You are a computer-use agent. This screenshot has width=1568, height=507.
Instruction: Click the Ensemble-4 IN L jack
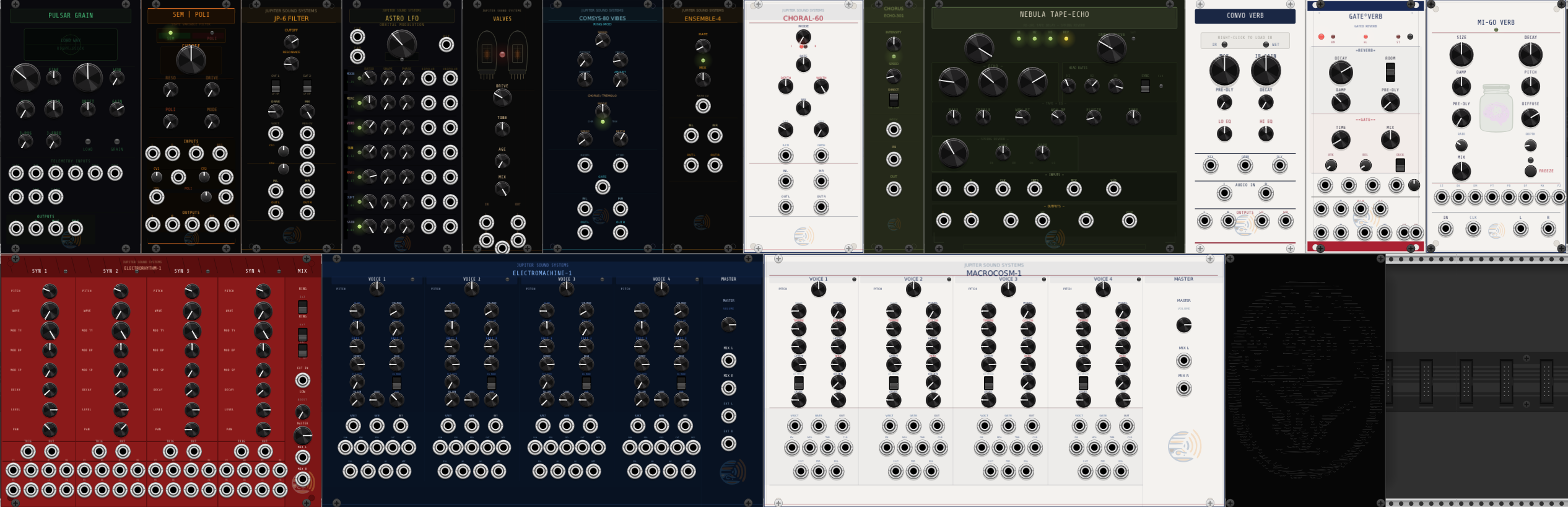pyautogui.click(x=691, y=135)
